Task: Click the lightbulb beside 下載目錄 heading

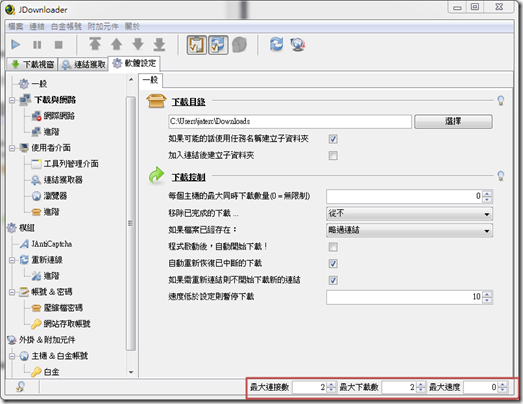Action: coord(500,100)
